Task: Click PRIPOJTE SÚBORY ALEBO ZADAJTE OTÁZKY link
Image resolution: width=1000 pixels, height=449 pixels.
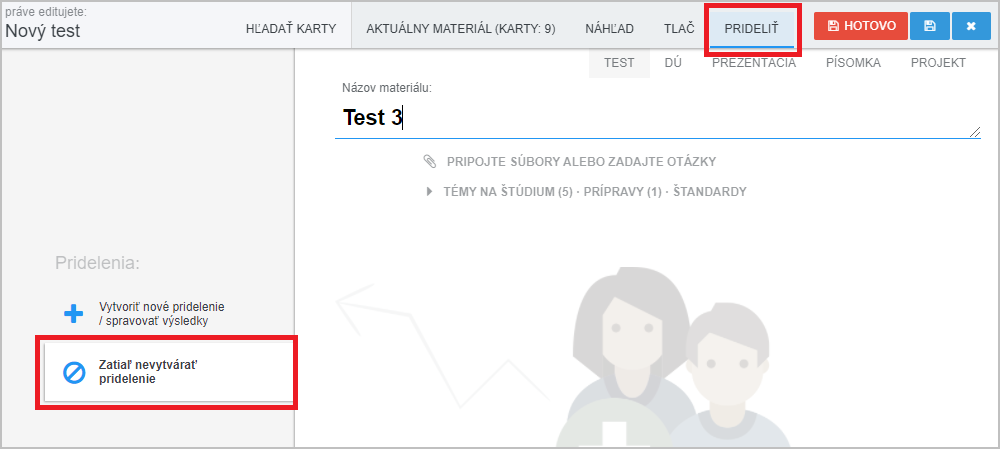Action: tap(581, 161)
